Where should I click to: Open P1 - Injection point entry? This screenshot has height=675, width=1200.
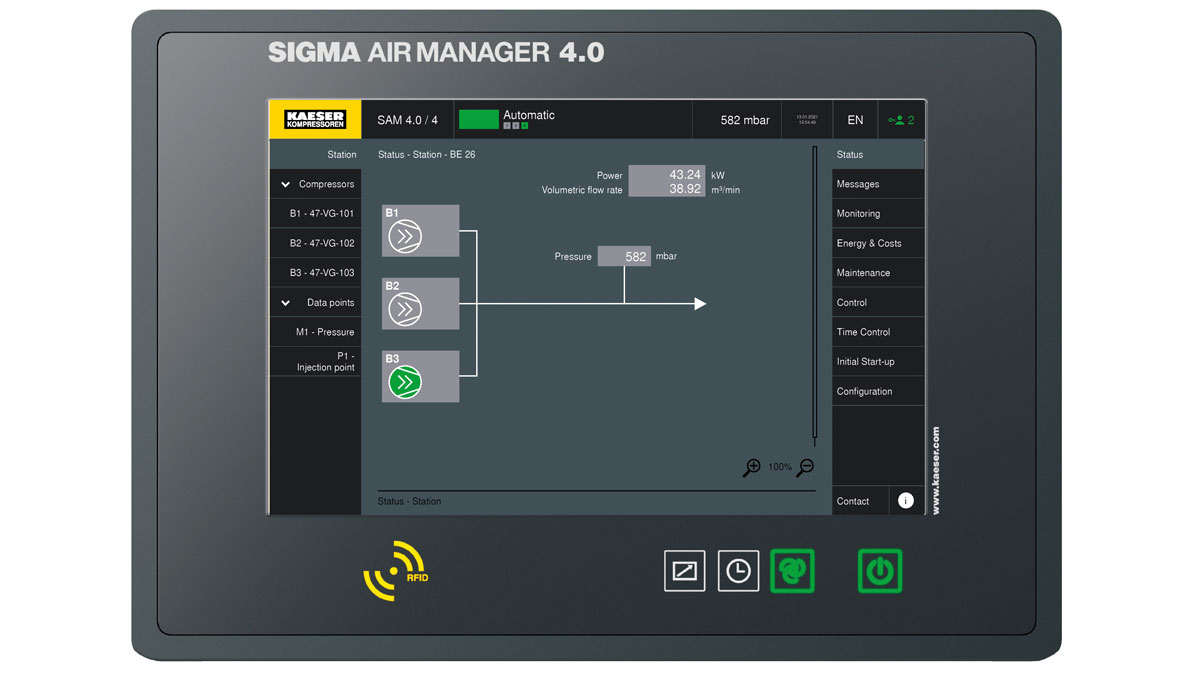[315, 361]
